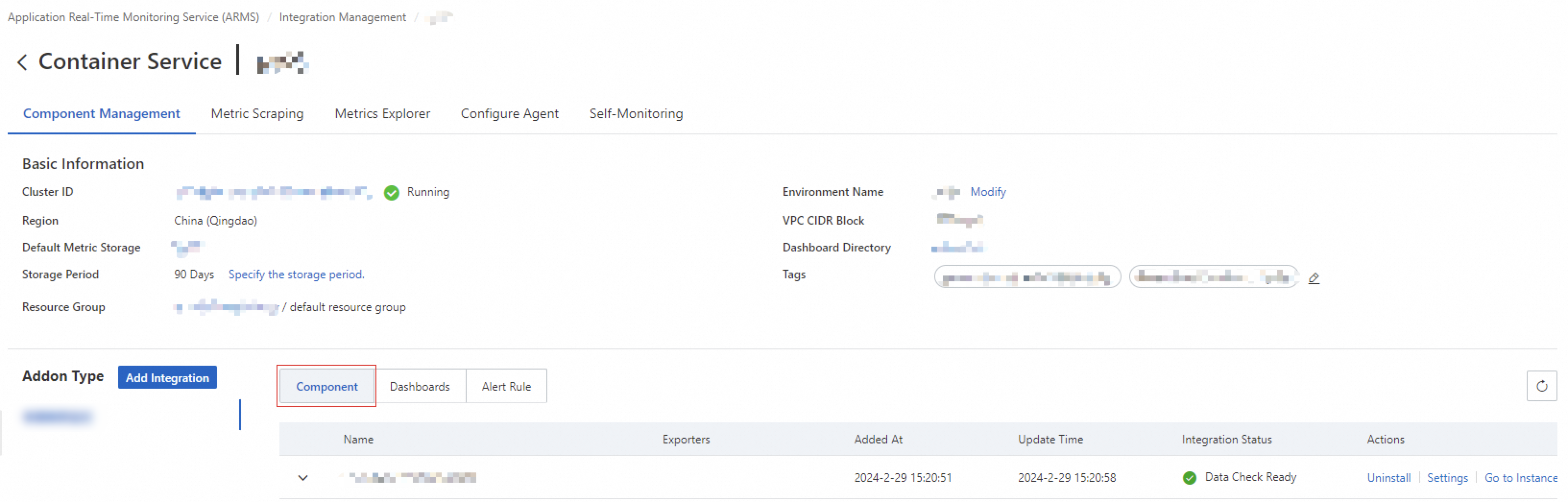This screenshot has width=1568, height=502.
Task: View the Self-Monitoring tab
Action: (636, 114)
